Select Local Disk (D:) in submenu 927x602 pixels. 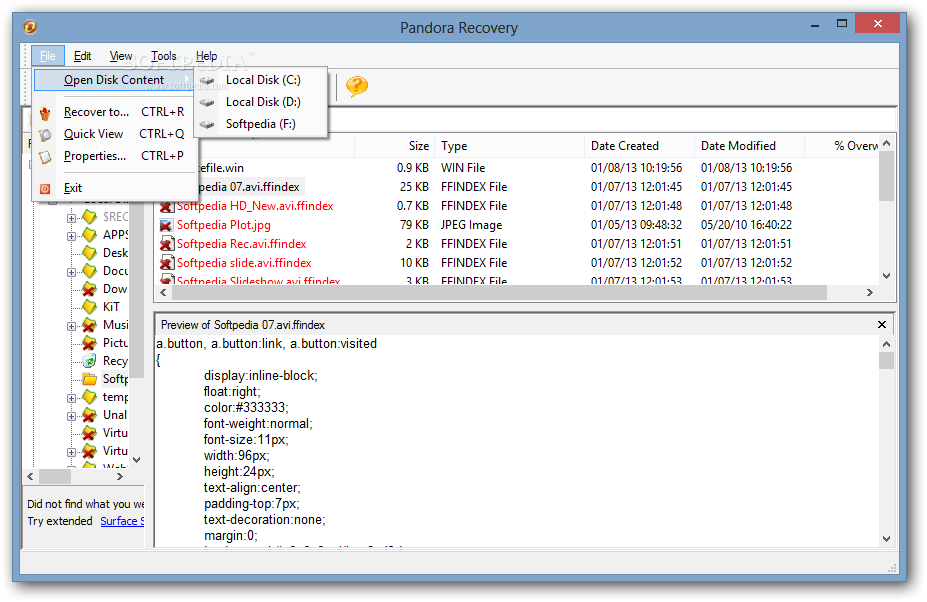click(x=261, y=102)
